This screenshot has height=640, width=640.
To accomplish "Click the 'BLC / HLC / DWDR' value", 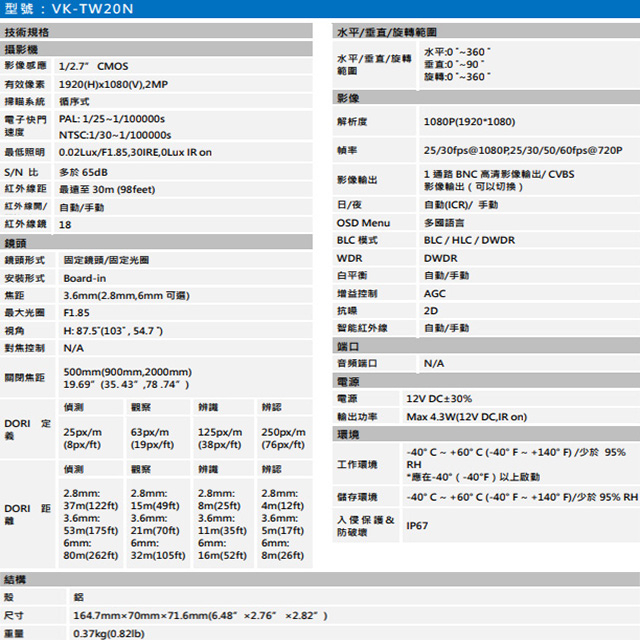I will (x=469, y=240).
